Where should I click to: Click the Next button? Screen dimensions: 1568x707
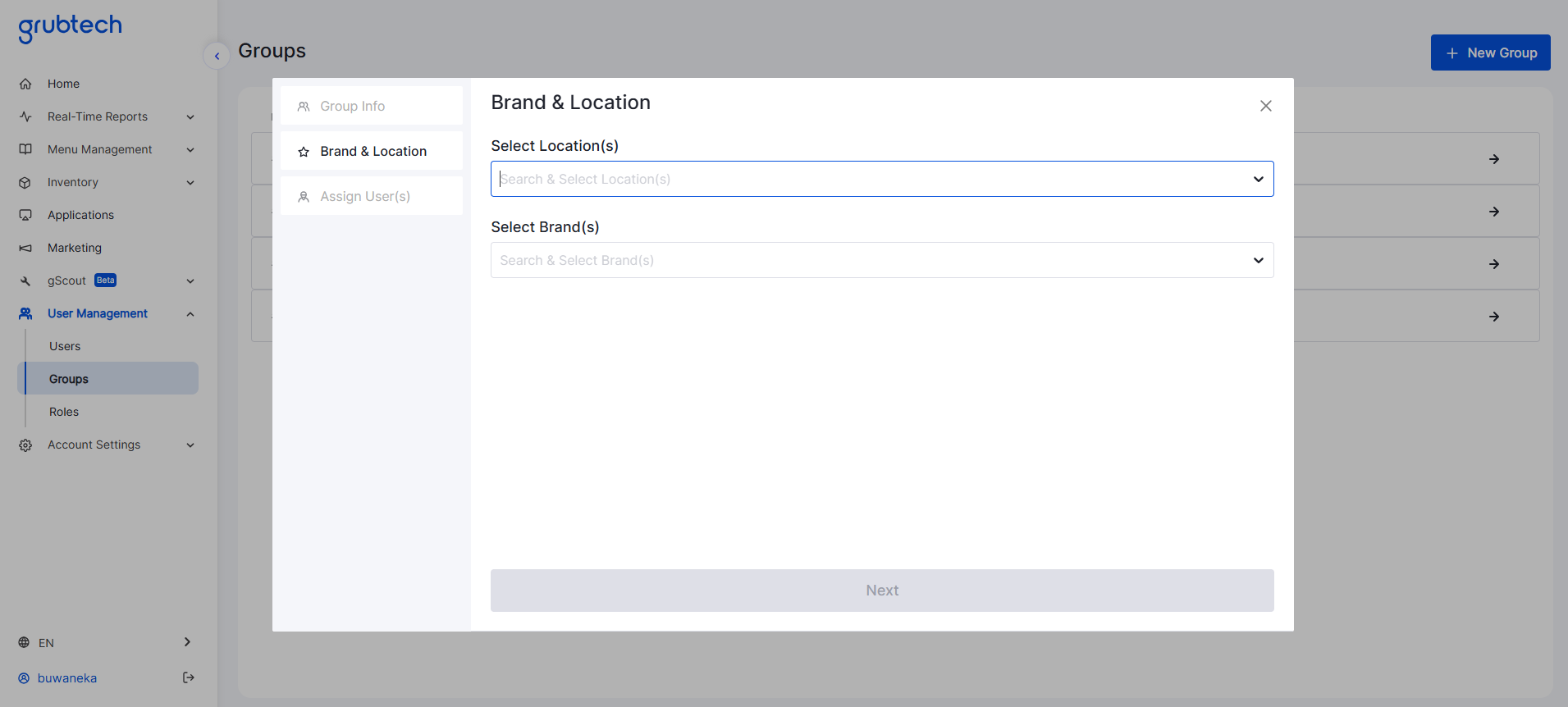pyautogui.click(x=882, y=591)
